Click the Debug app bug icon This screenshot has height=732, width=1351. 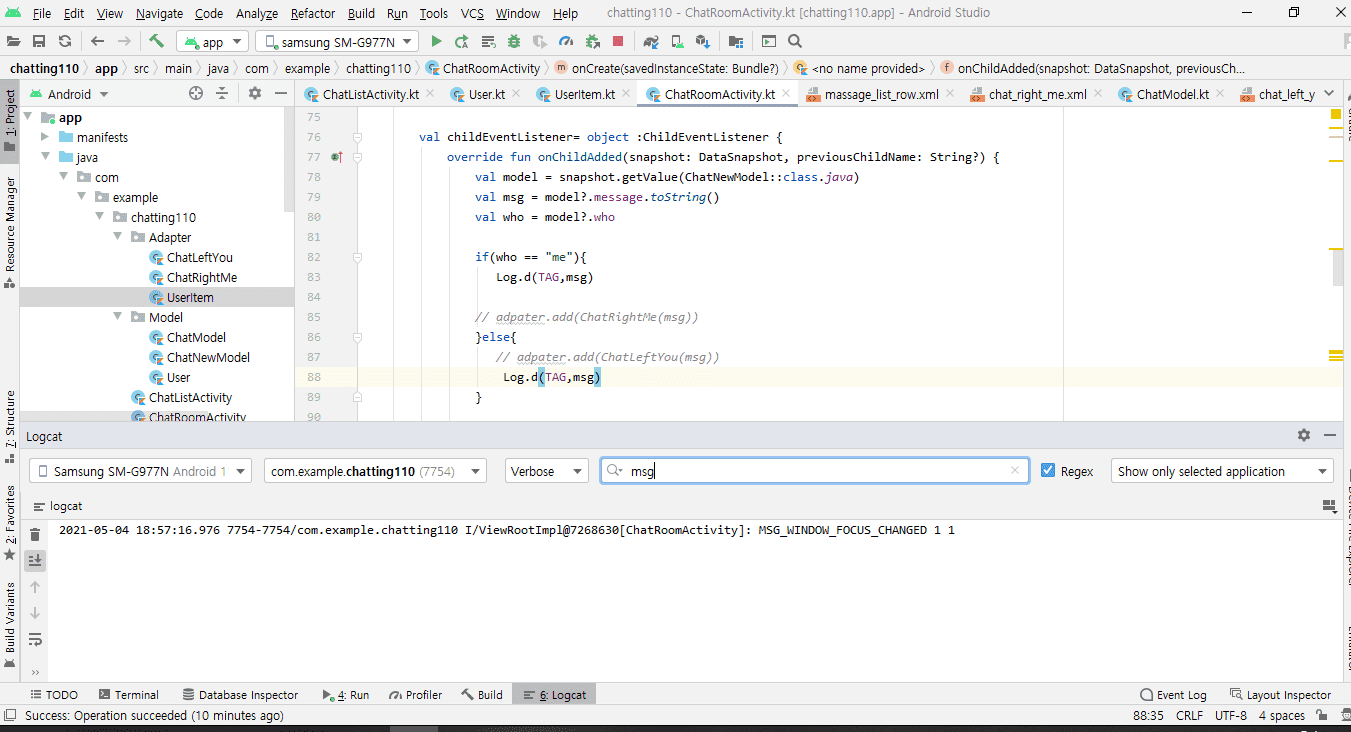click(x=514, y=41)
